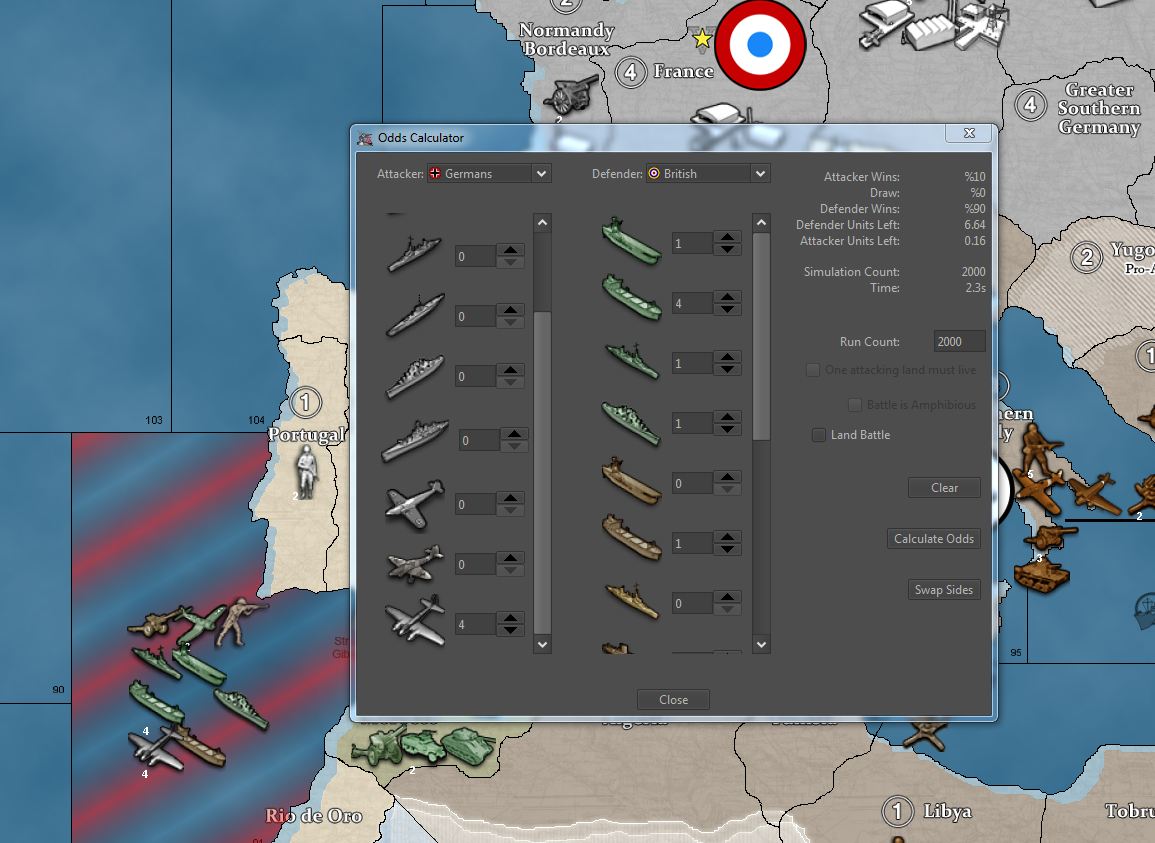Viewport: 1155px width, 843px height.
Task: Select the gray strategic bomber icon with count 4
Action: coord(415,620)
